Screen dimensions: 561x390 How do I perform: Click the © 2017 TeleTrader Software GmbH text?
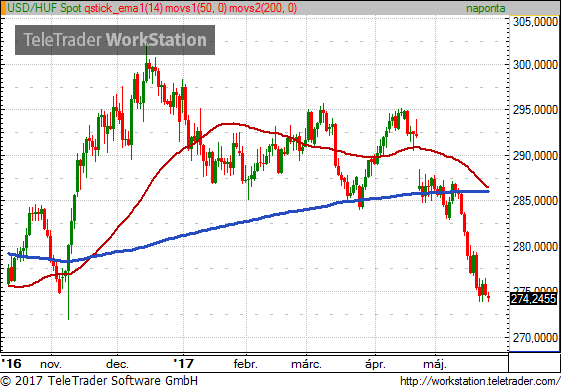coord(99,380)
